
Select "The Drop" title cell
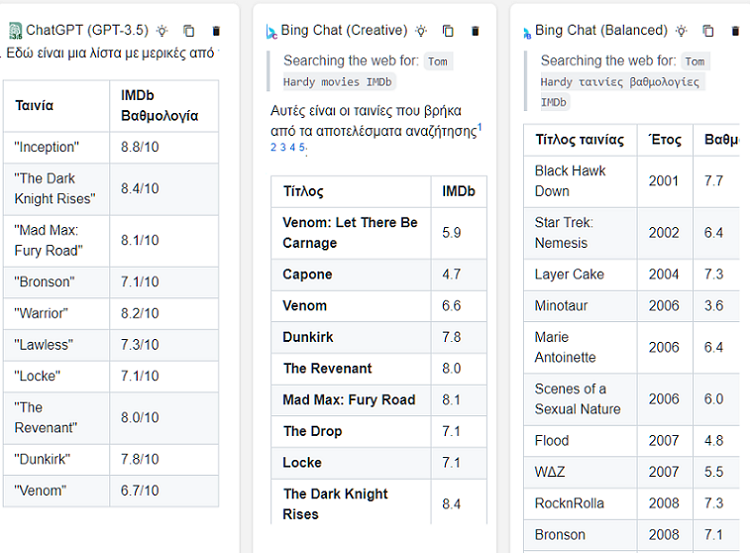351,431
